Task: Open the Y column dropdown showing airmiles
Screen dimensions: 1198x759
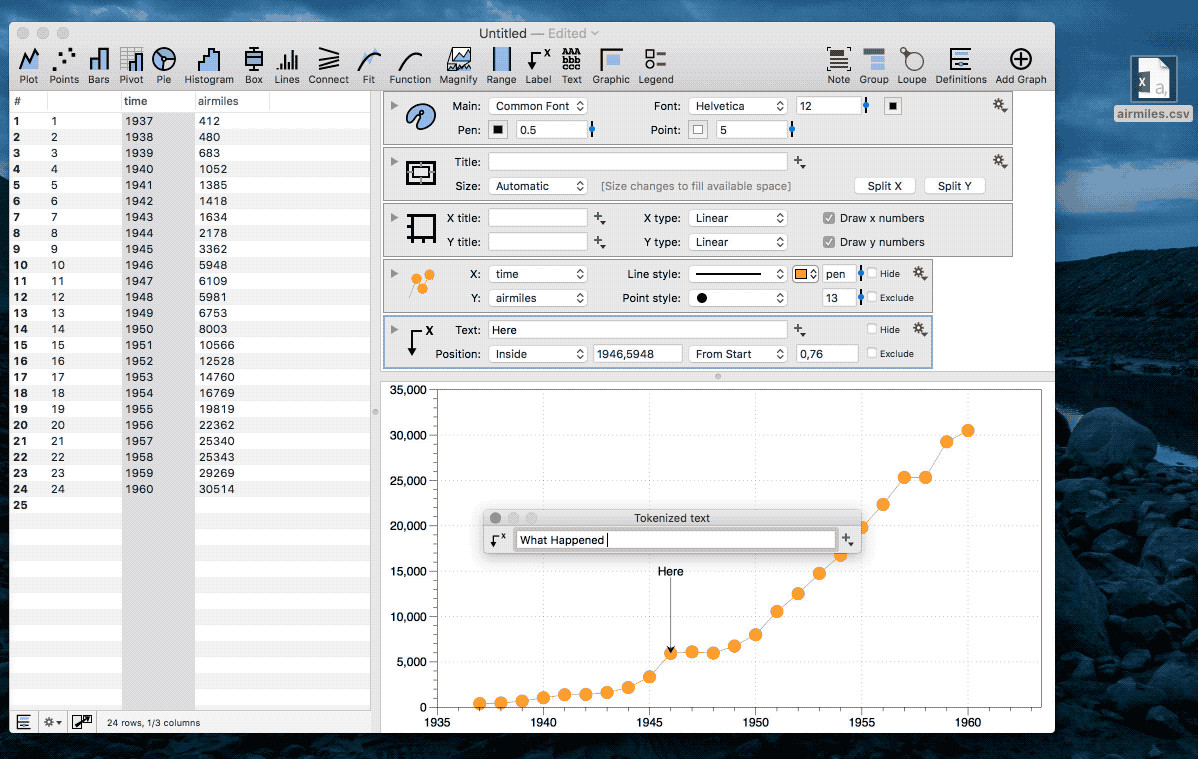Action: [538, 297]
